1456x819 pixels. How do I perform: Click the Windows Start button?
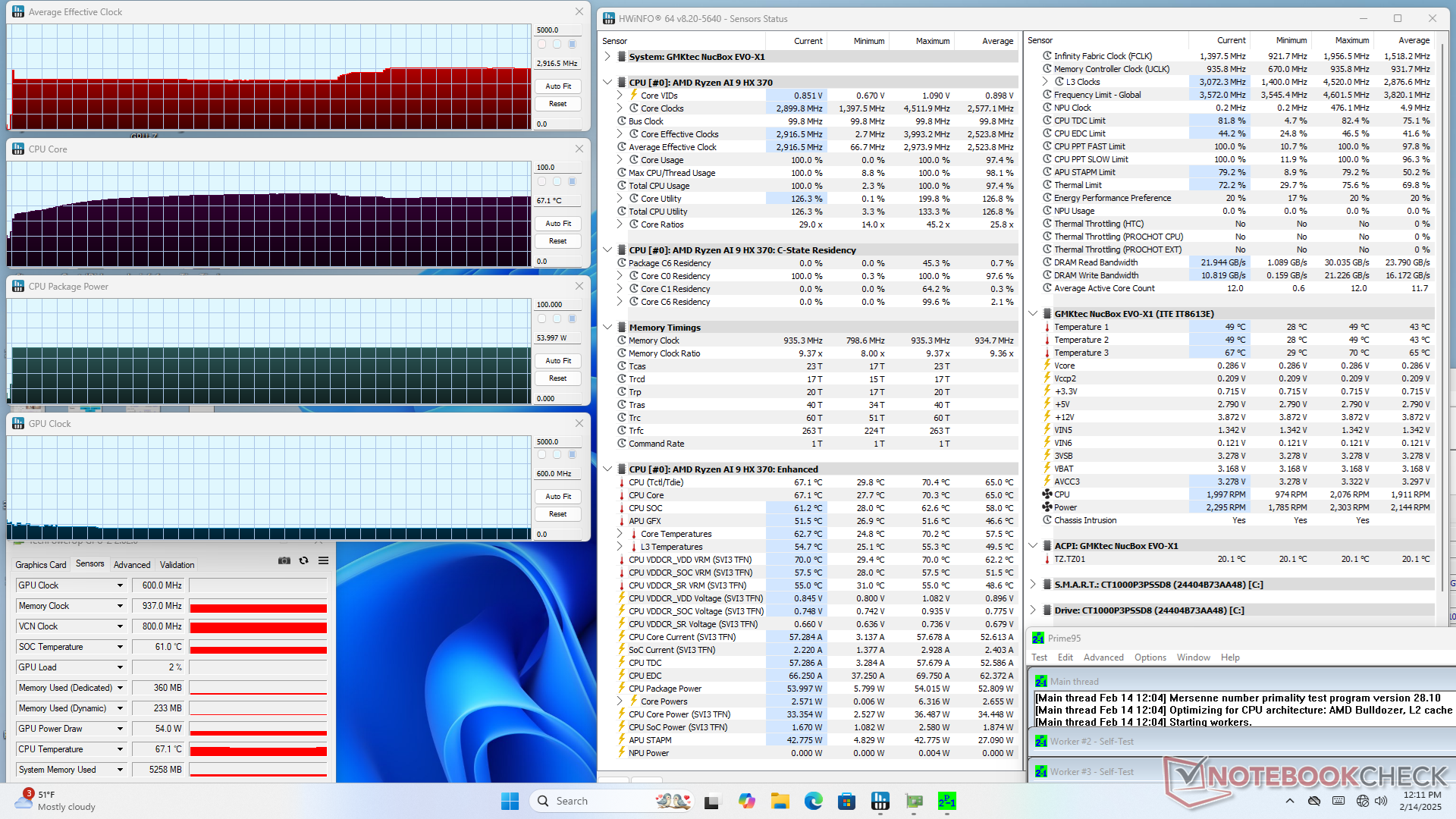coord(510,801)
